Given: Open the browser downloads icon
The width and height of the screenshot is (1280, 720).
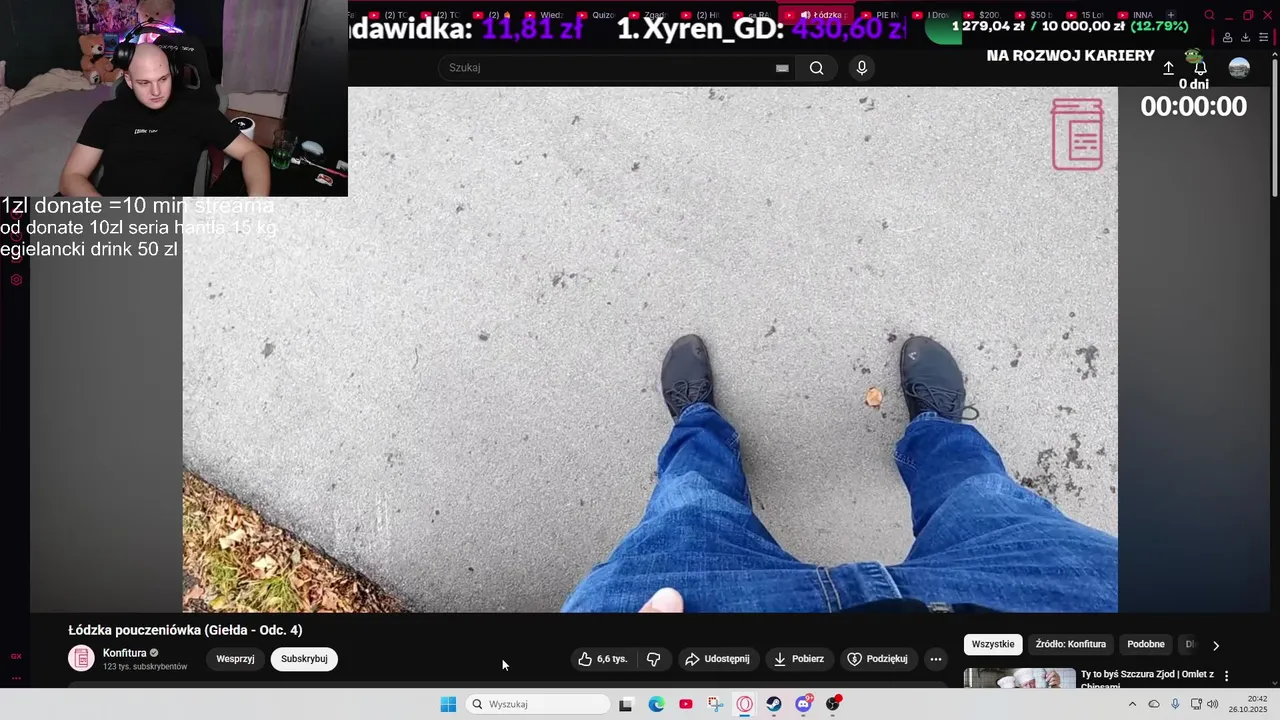Looking at the screenshot, I should click(x=1245, y=38).
